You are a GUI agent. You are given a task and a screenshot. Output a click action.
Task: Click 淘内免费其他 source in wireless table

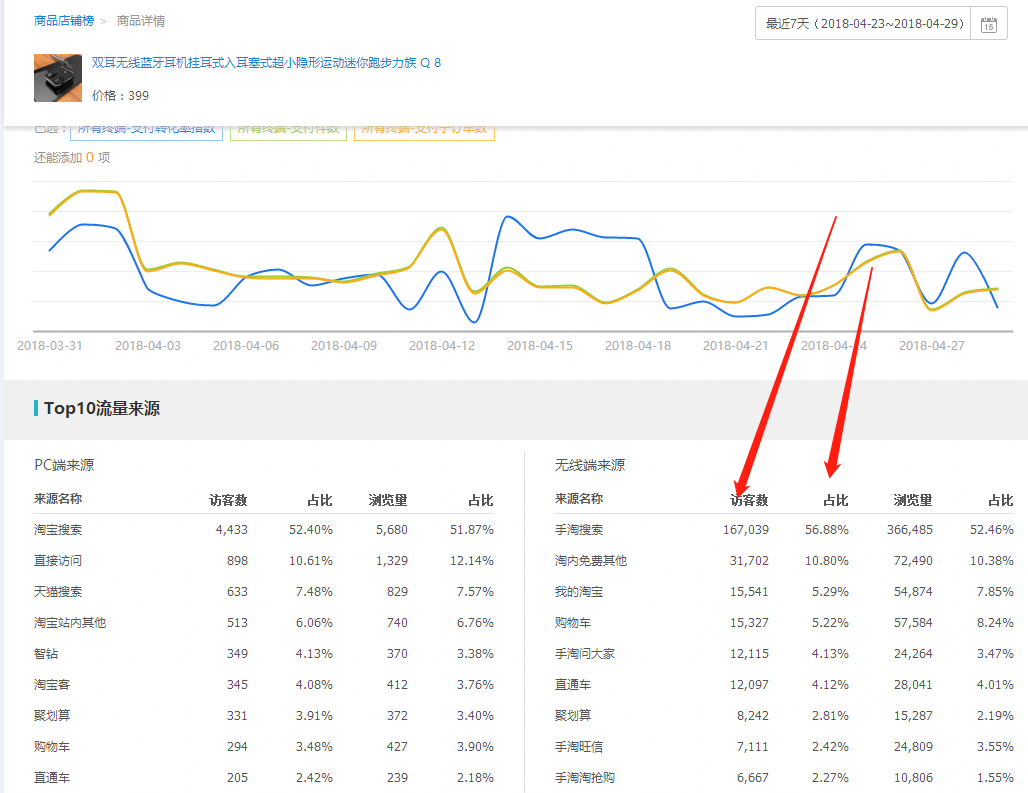pos(591,561)
